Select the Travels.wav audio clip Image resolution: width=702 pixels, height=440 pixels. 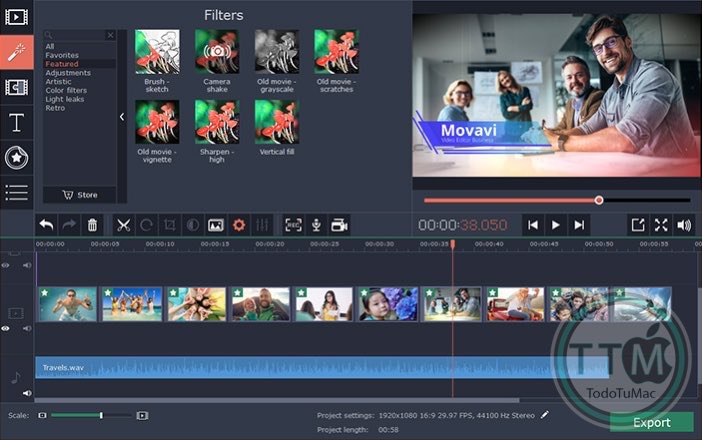pyautogui.click(x=322, y=367)
